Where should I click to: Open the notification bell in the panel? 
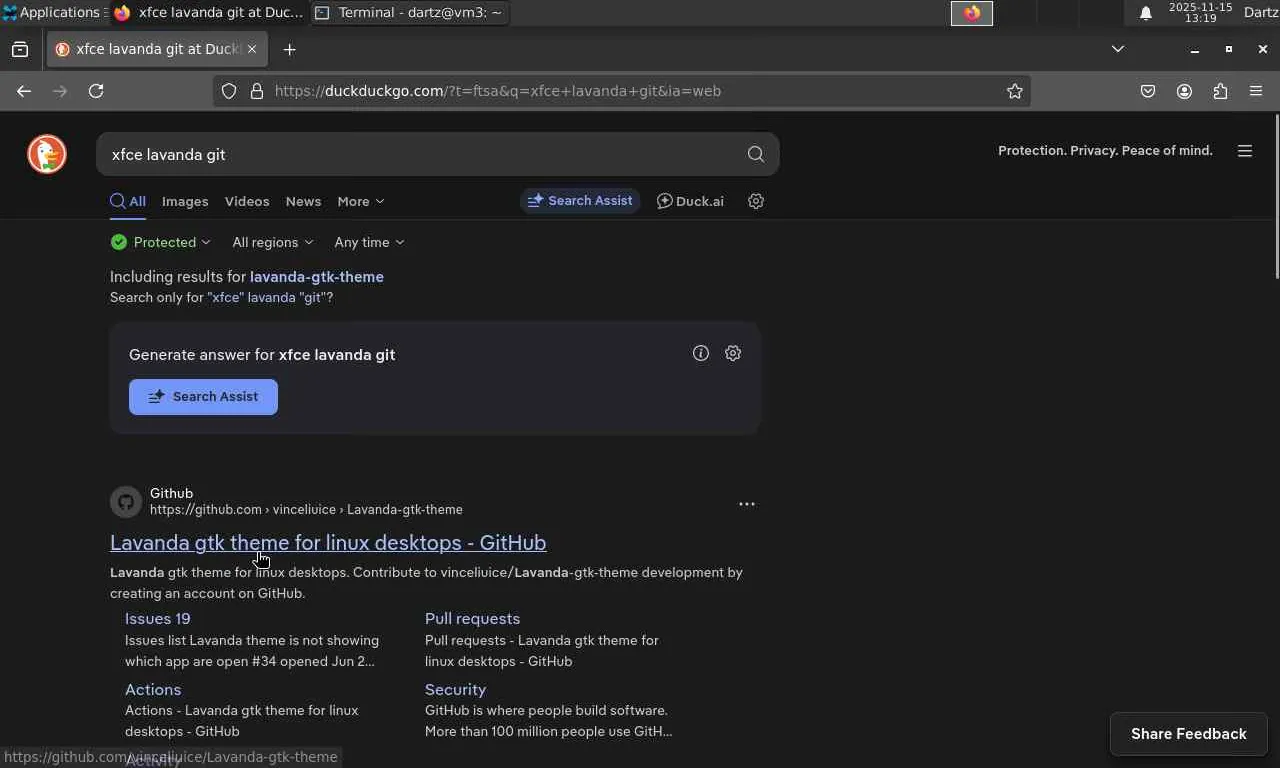tap(1146, 13)
